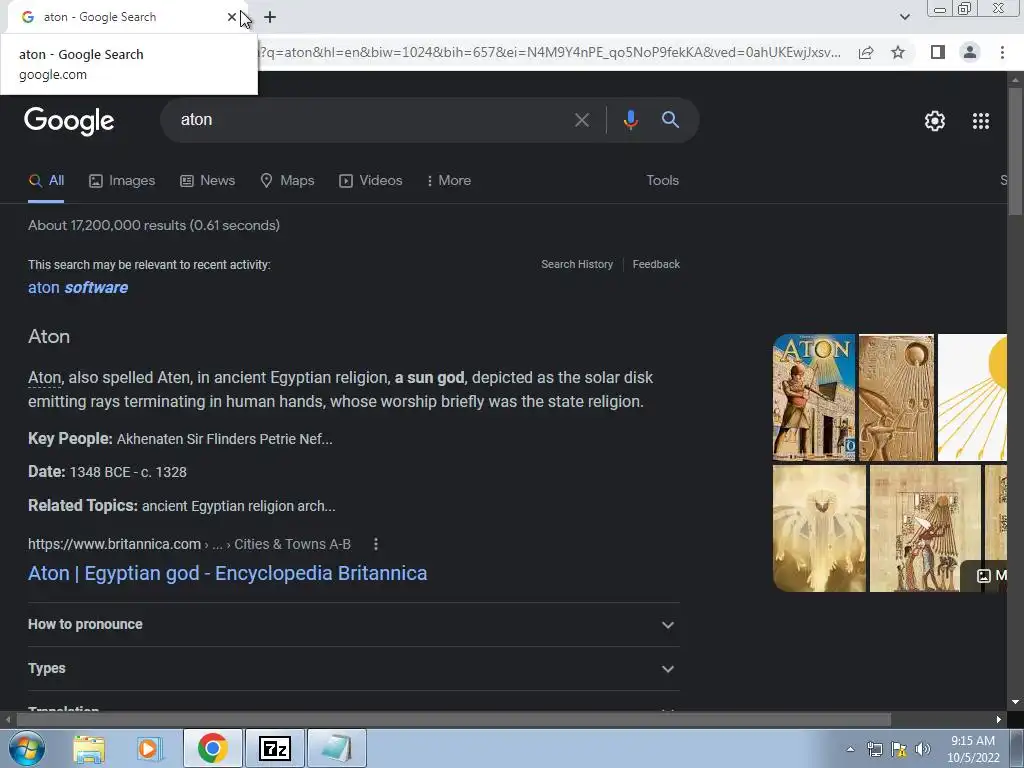Submit search with the magnifier icon
The width and height of the screenshot is (1024, 768).
click(670, 120)
